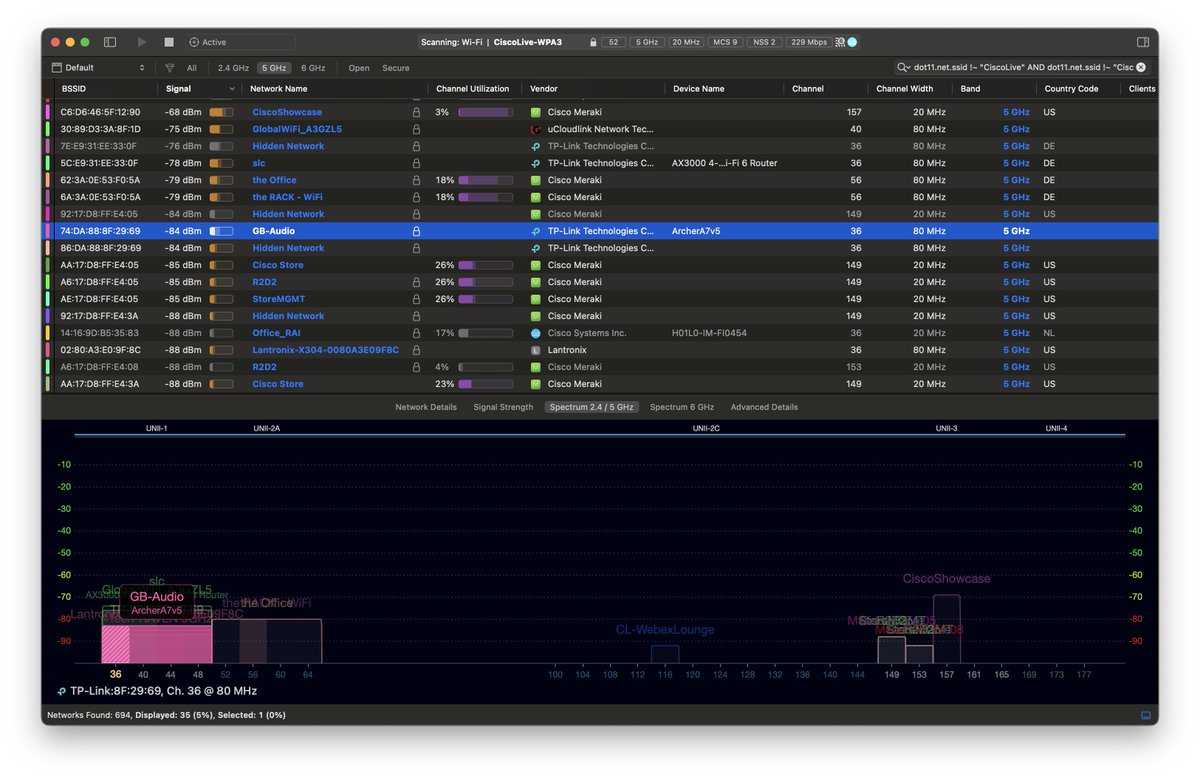Click the Cisco Systems Inc. vendor icon
This screenshot has height=780, width=1200.
(x=536, y=333)
